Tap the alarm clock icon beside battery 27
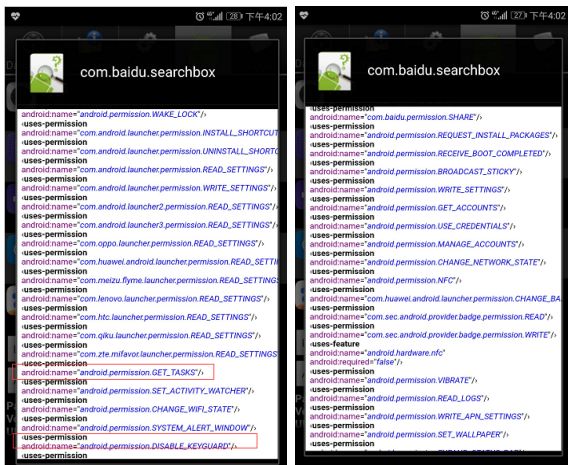The width and height of the screenshot is (570, 465). click(x=485, y=15)
